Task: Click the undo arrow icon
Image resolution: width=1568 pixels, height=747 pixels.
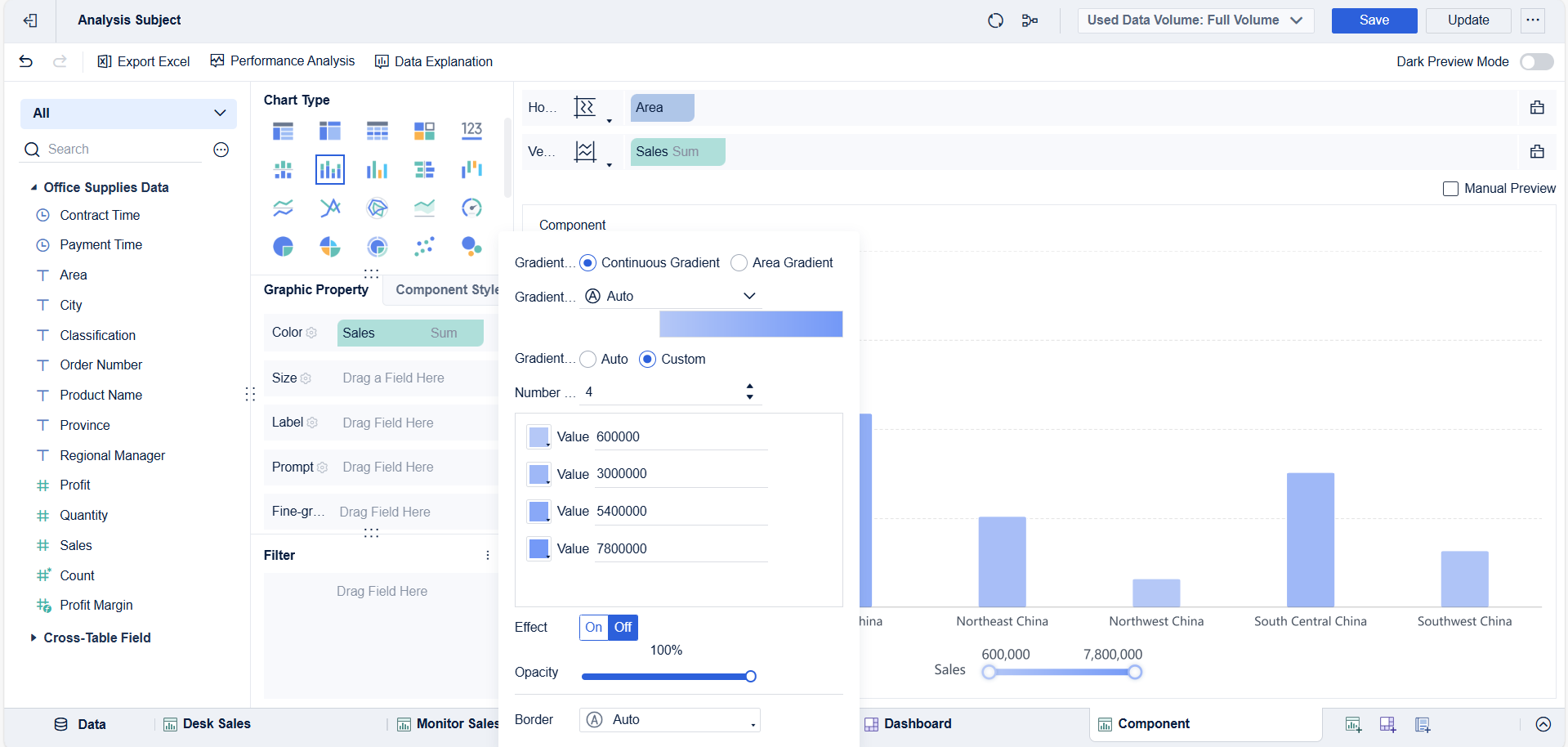Action: coord(26,61)
